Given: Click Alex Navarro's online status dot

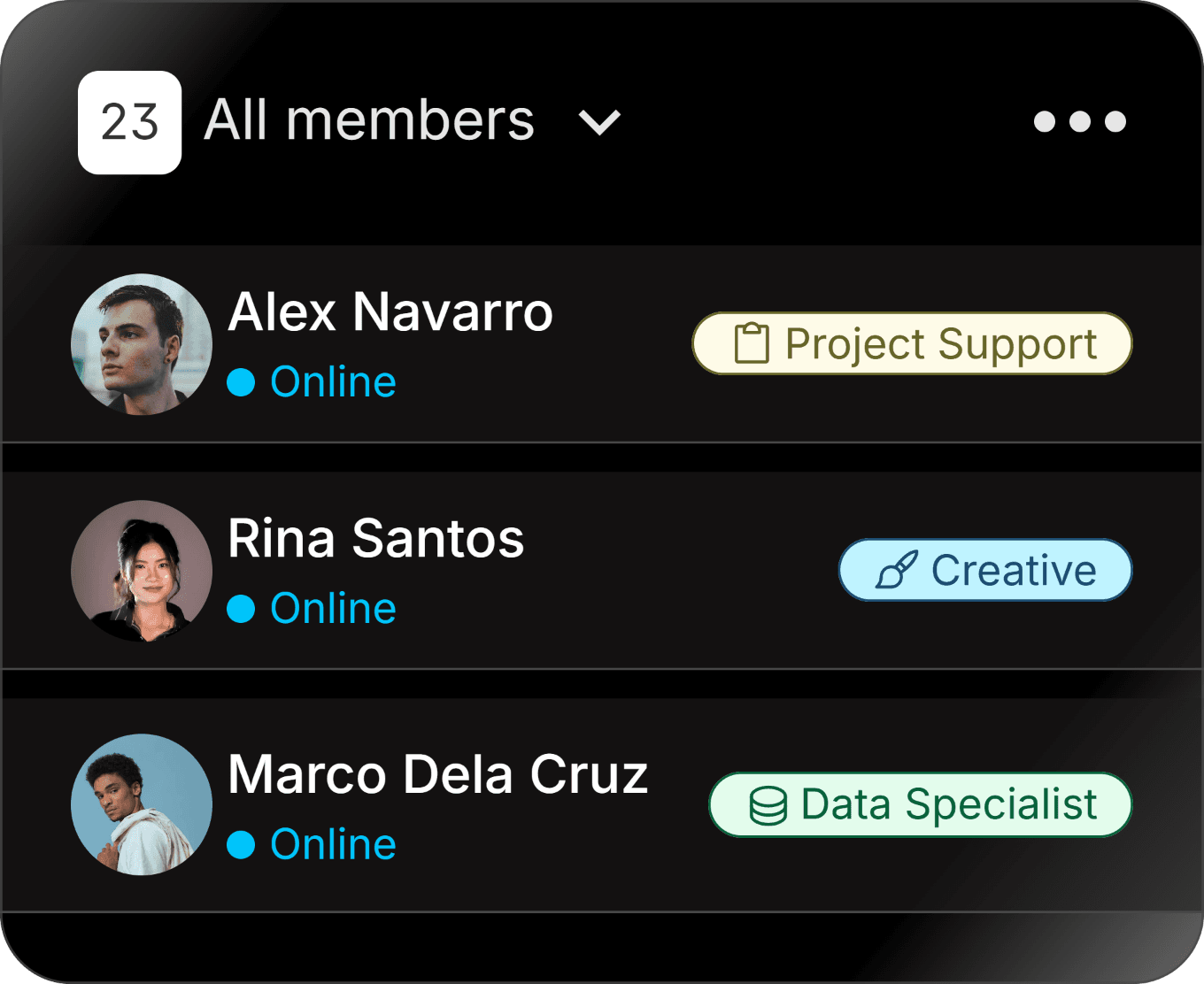Looking at the screenshot, I should tap(241, 382).
